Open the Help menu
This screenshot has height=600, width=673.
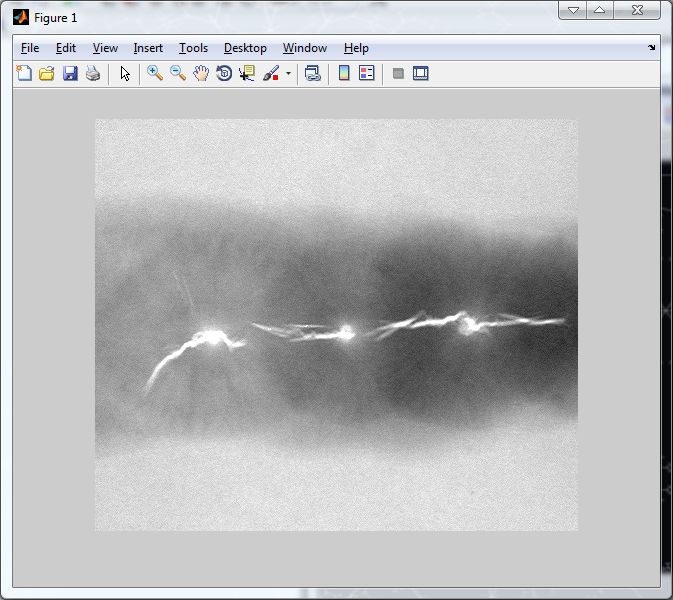pyautogui.click(x=356, y=48)
